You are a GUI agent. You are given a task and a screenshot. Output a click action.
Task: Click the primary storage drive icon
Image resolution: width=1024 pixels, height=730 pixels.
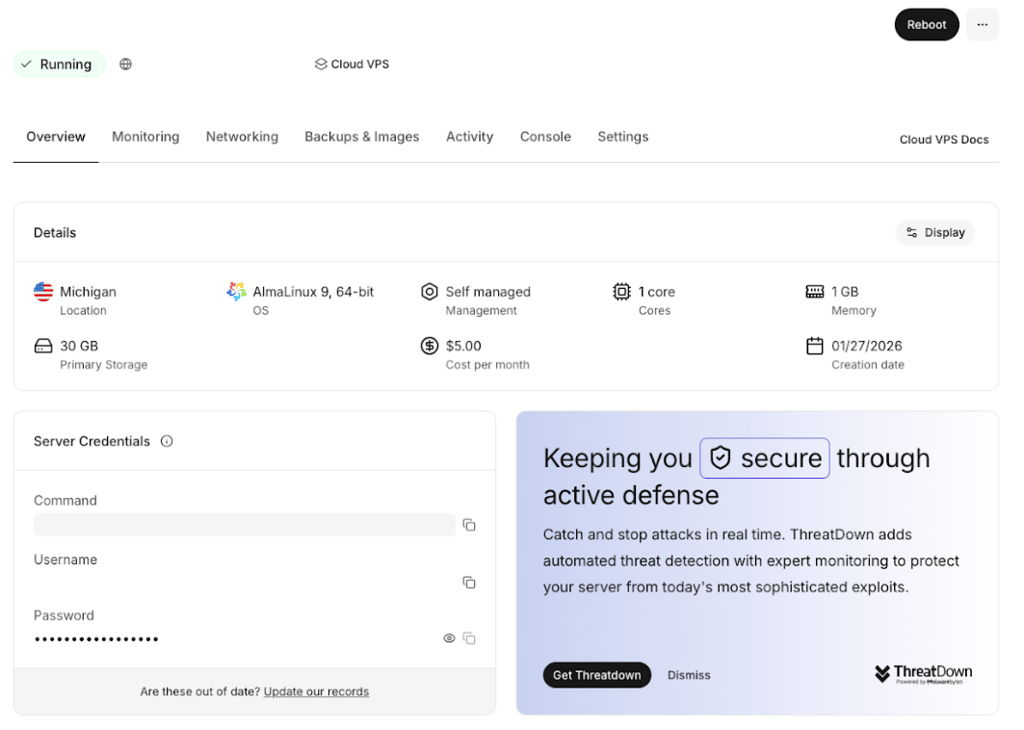pyautogui.click(x=43, y=346)
